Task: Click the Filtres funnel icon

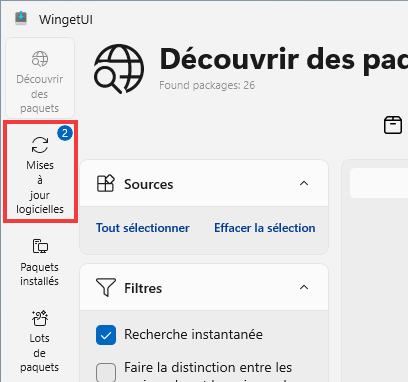Action: click(x=106, y=287)
